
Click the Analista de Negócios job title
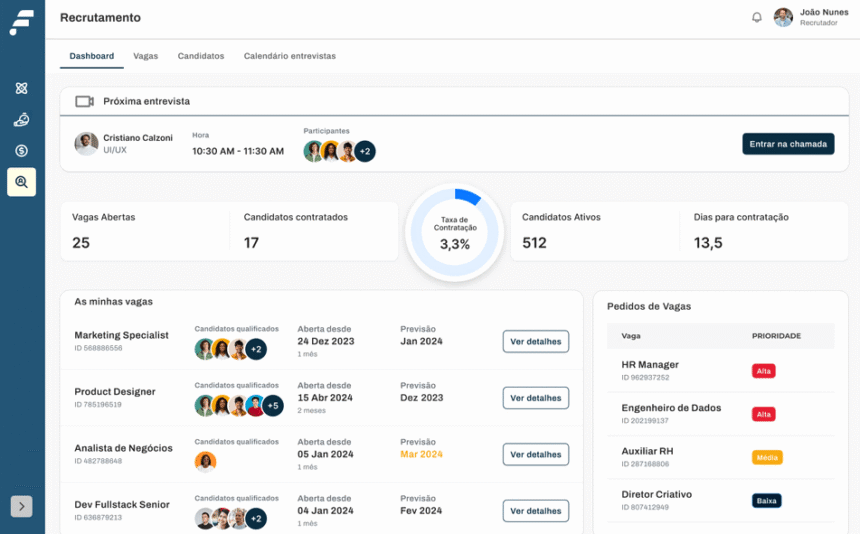(123, 448)
